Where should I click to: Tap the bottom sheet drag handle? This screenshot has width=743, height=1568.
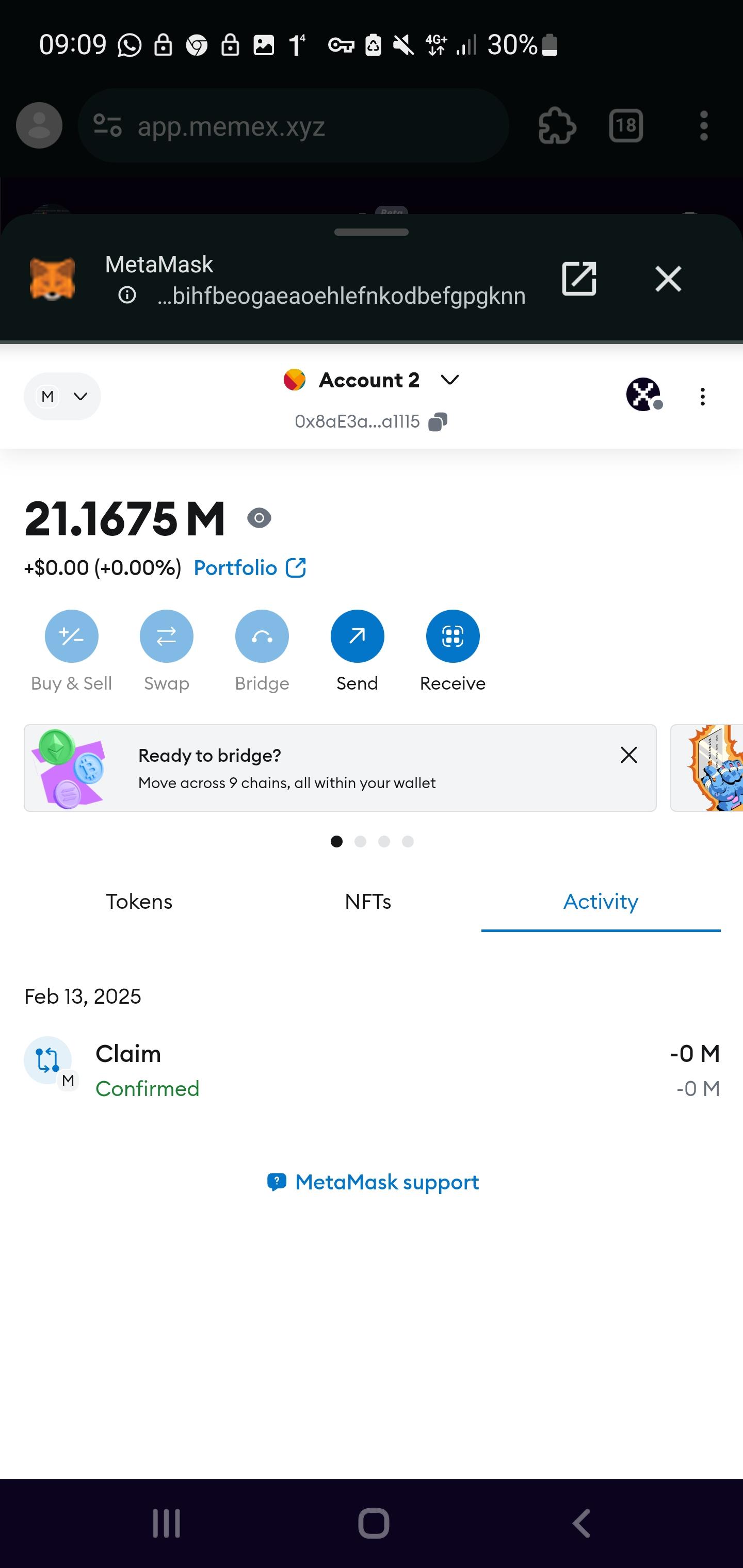pos(371,232)
